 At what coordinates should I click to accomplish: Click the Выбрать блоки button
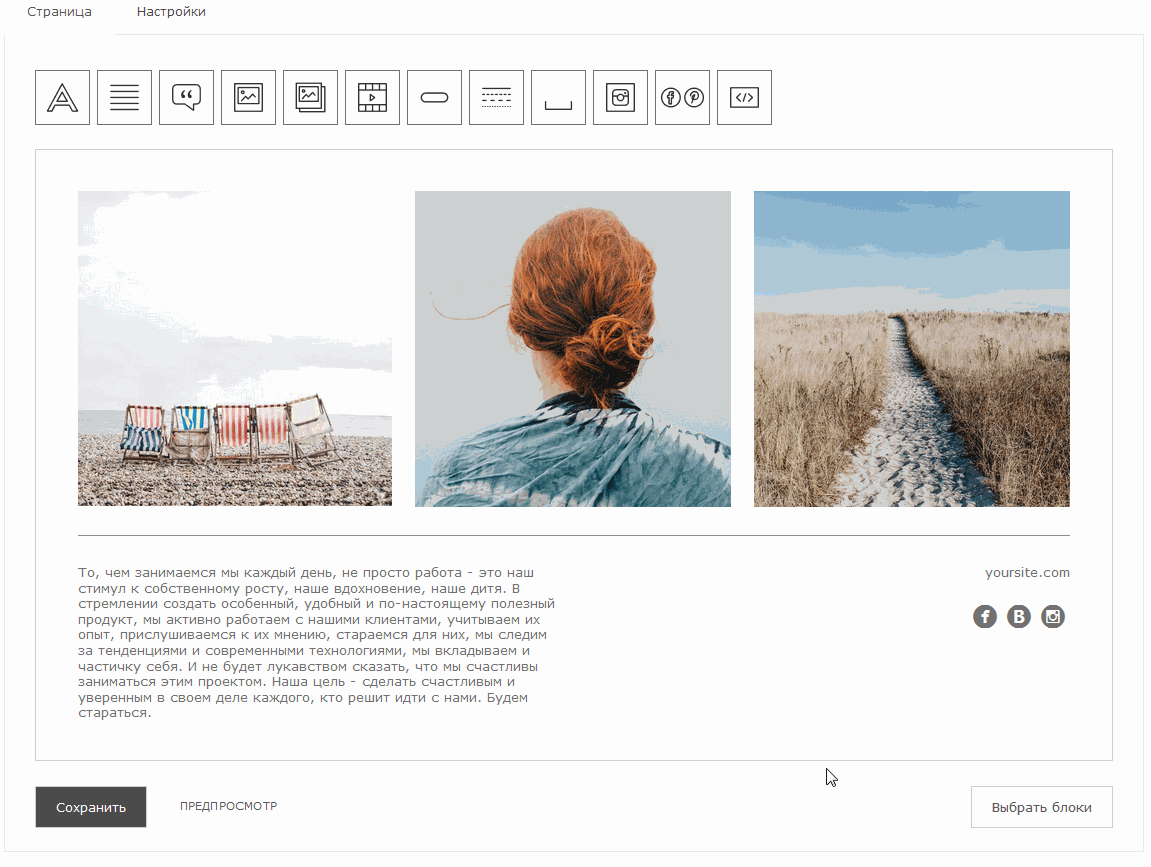[x=1042, y=807]
